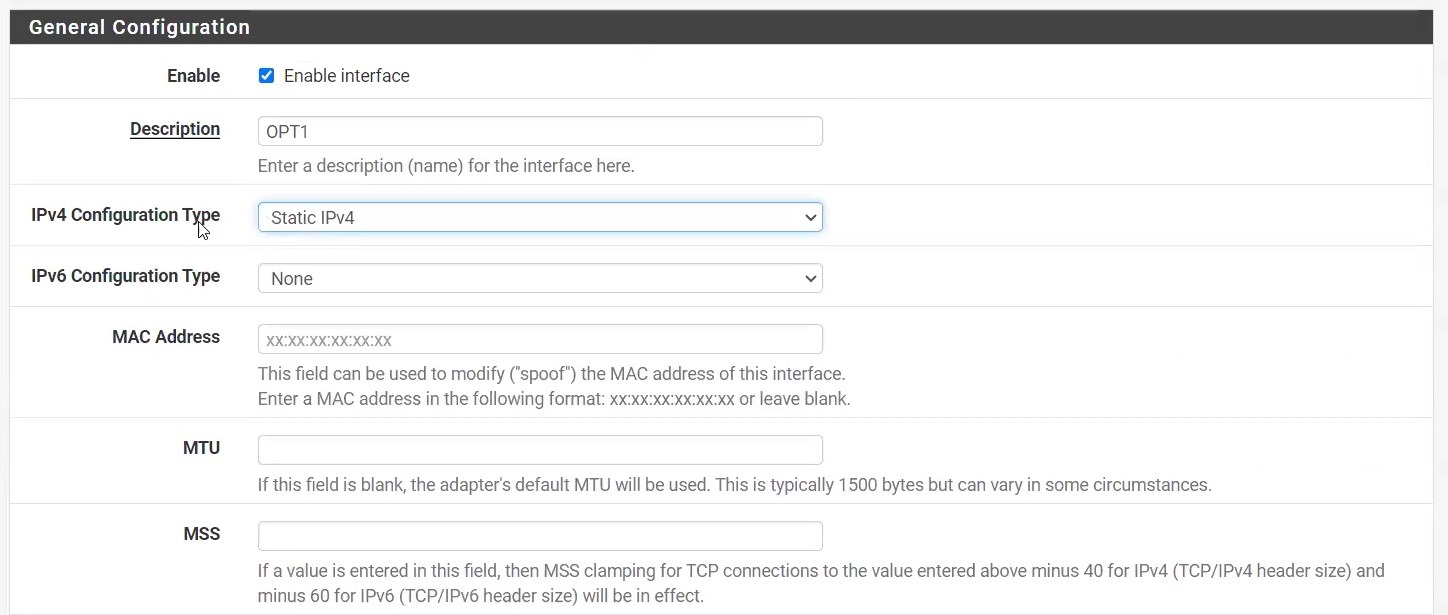Click the chevron arrow on Static IPv4 select

point(810,218)
